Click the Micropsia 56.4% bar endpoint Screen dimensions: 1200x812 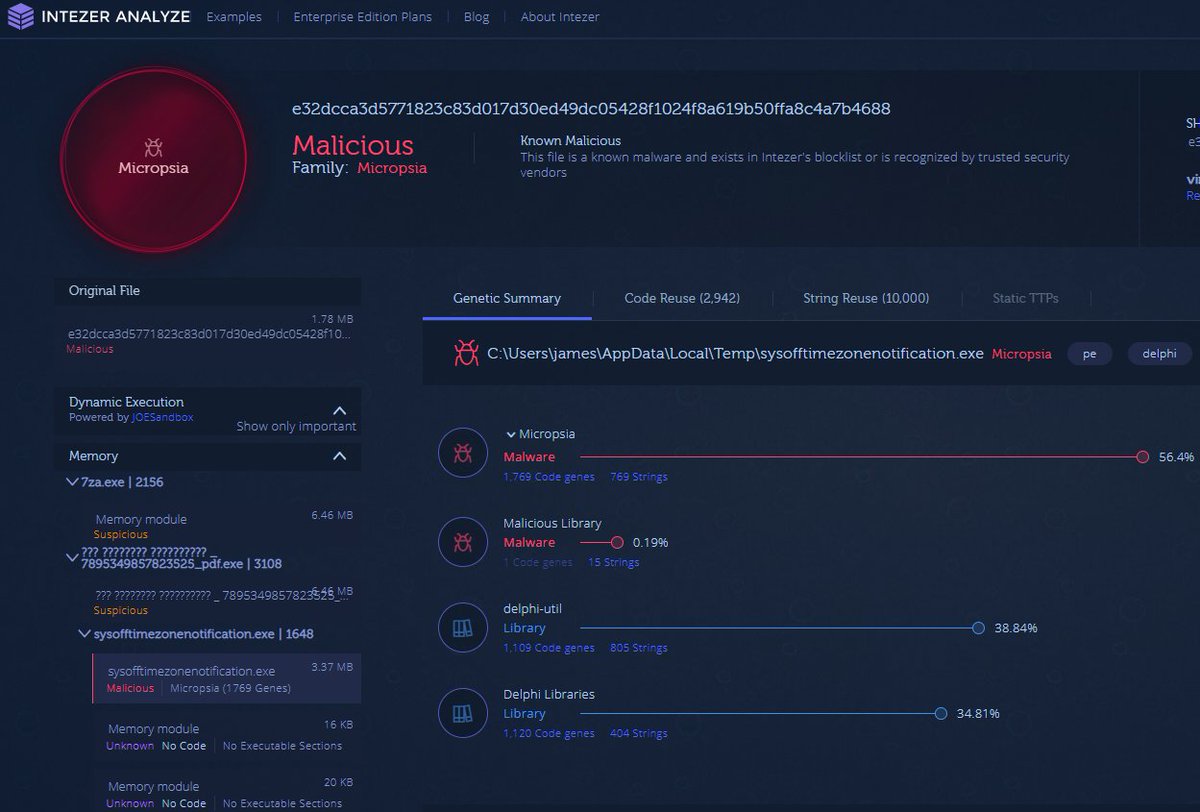pos(1142,456)
